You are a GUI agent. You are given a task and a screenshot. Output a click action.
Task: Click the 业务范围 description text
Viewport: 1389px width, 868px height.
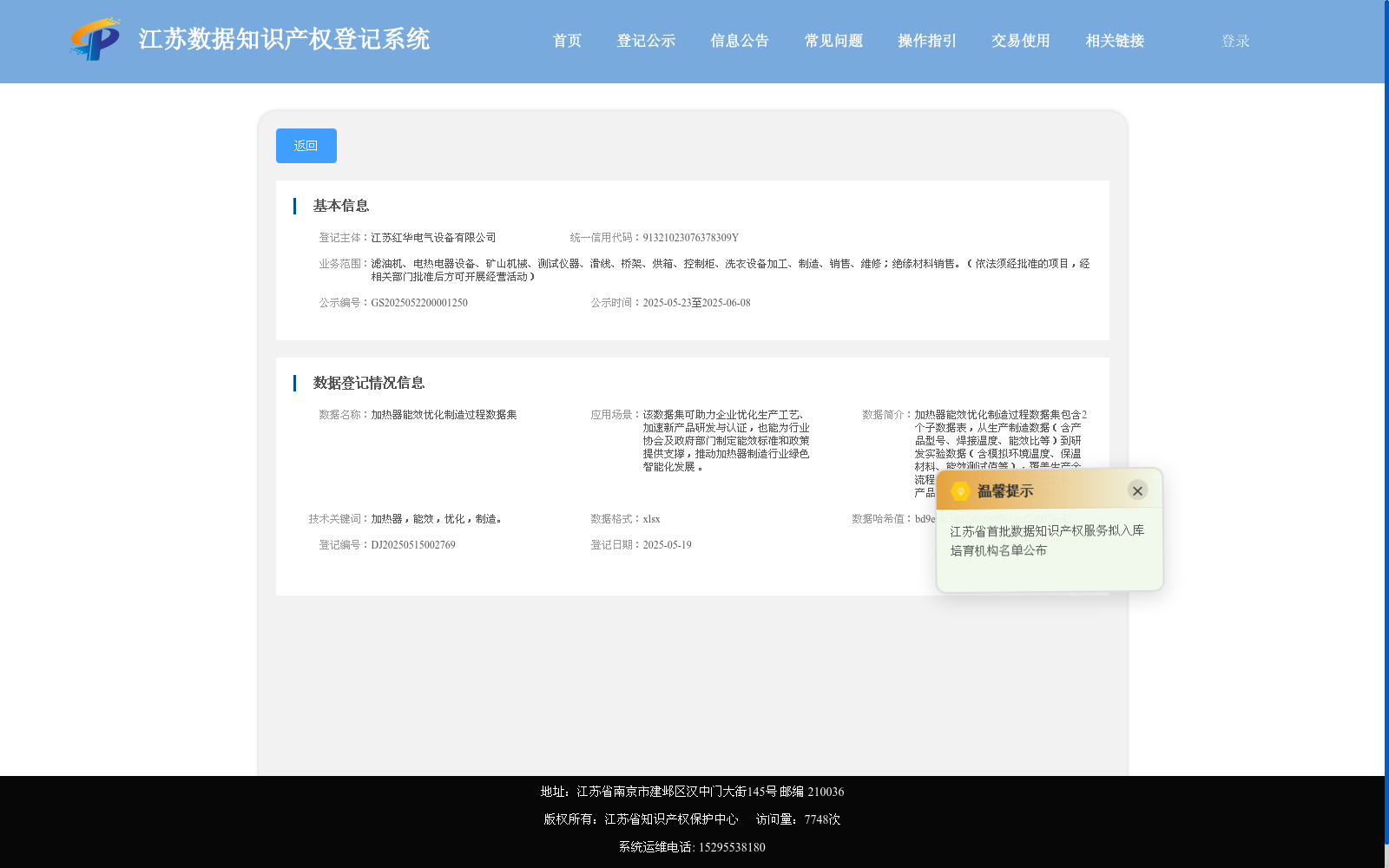(730, 270)
